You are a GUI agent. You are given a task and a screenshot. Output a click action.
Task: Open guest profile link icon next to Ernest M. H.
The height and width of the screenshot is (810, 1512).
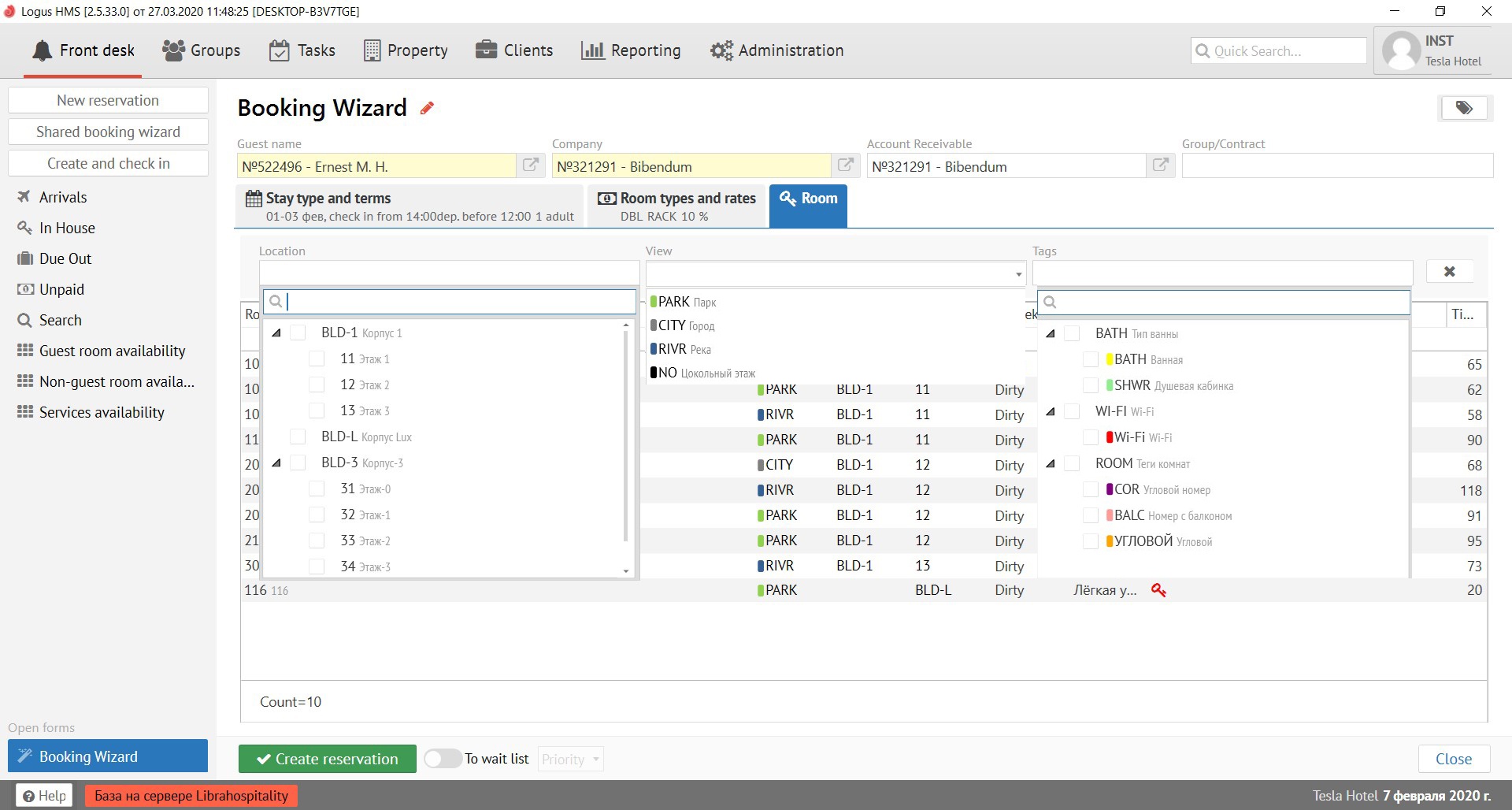point(531,165)
